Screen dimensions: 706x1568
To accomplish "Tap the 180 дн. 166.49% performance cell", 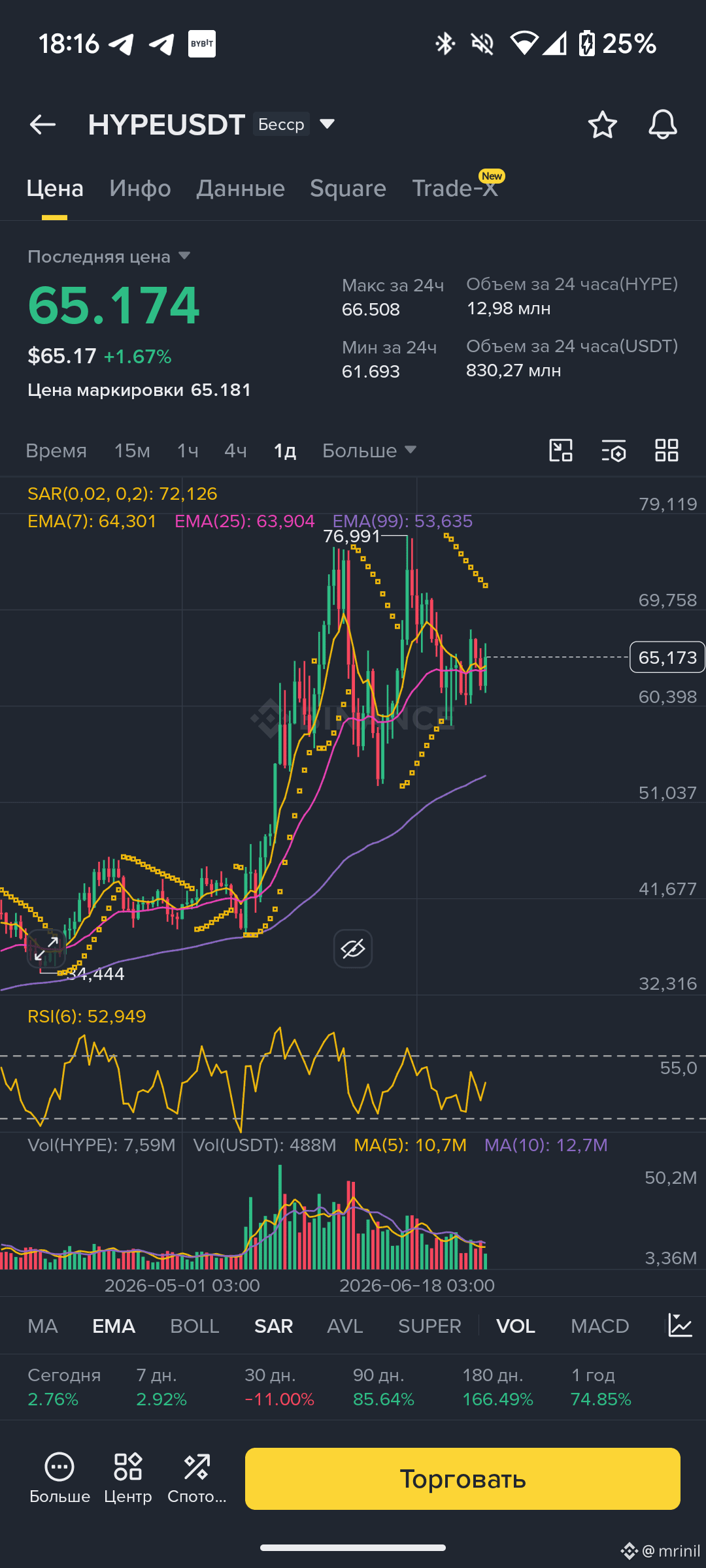I will [498, 1387].
